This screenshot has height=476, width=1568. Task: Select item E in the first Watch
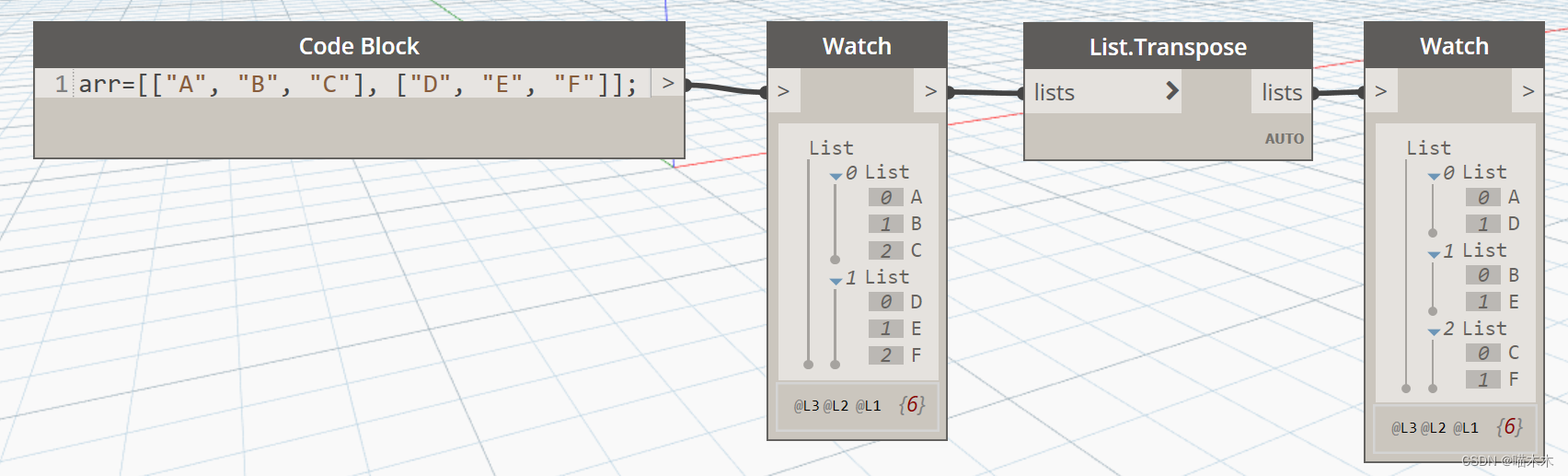[916, 329]
